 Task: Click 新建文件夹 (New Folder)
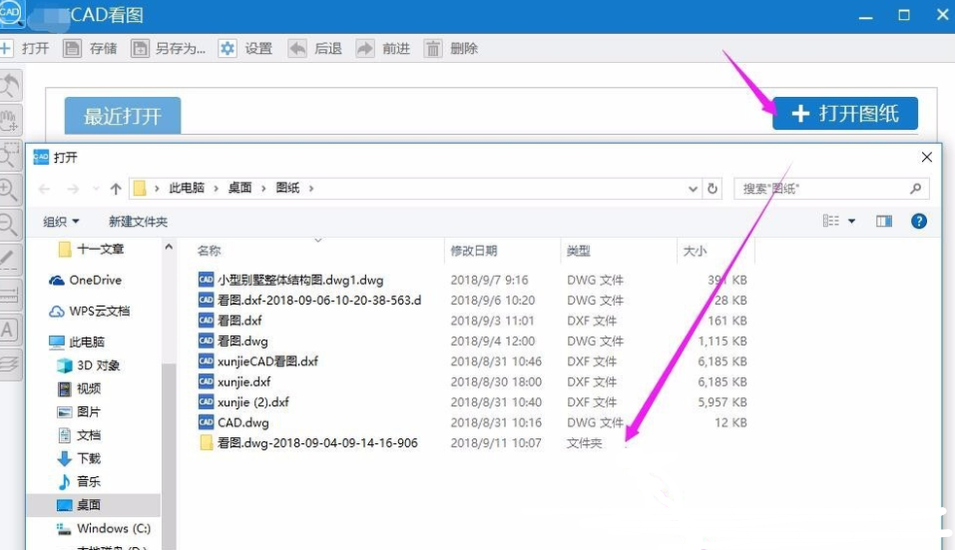coord(138,221)
